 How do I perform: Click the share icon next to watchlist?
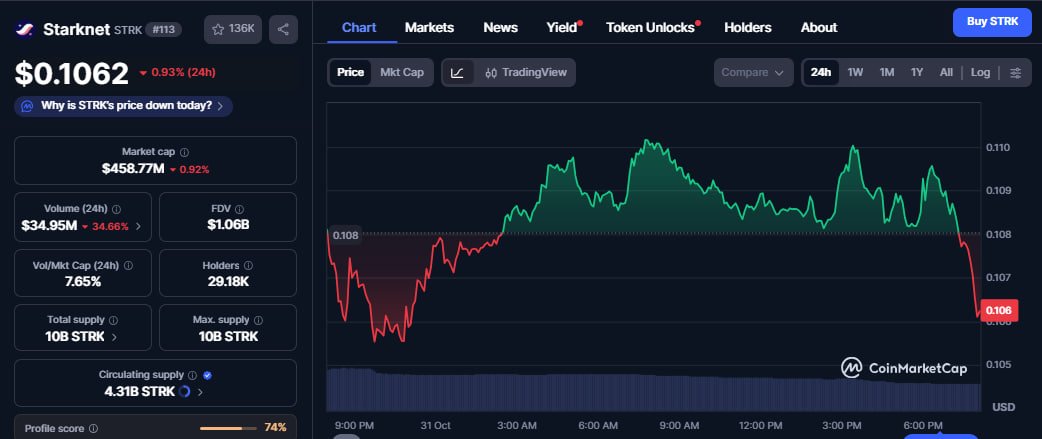tap(283, 29)
